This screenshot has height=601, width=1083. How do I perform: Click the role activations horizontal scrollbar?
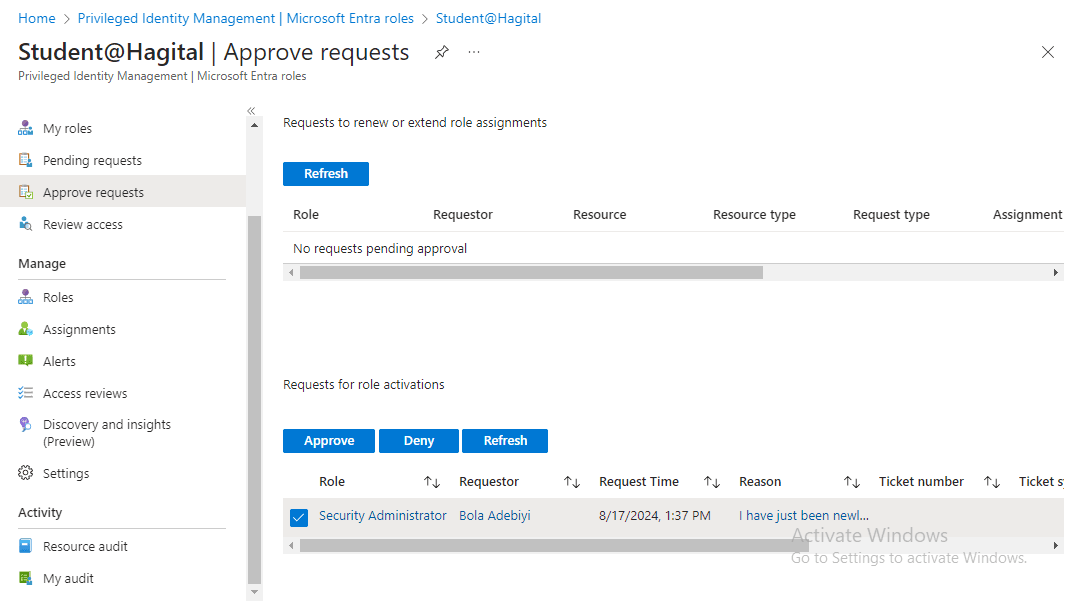tap(540, 546)
